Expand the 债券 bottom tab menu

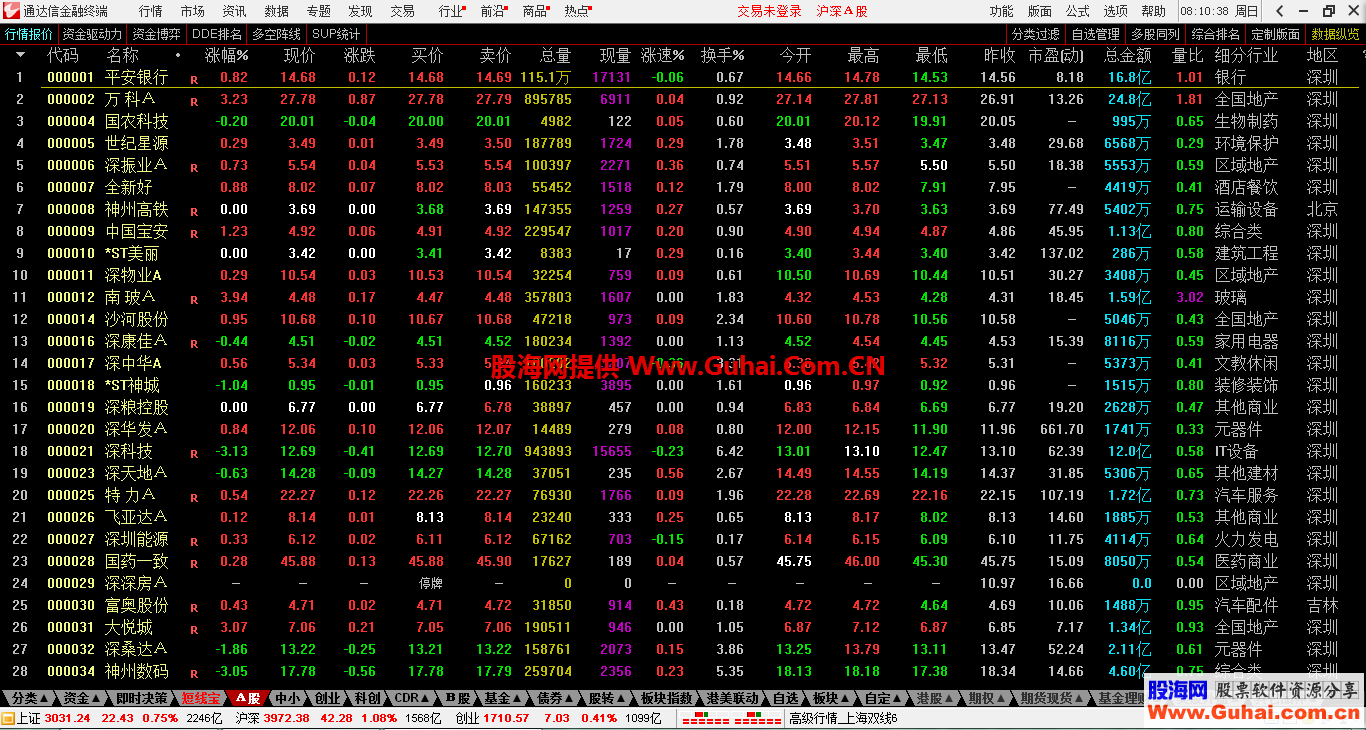(555, 698)
